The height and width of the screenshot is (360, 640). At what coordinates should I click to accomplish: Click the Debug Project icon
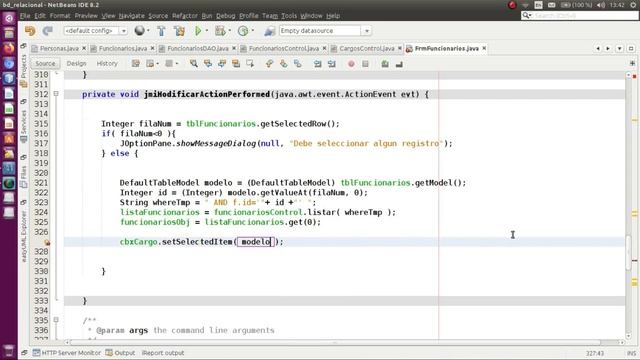(220, 31)
